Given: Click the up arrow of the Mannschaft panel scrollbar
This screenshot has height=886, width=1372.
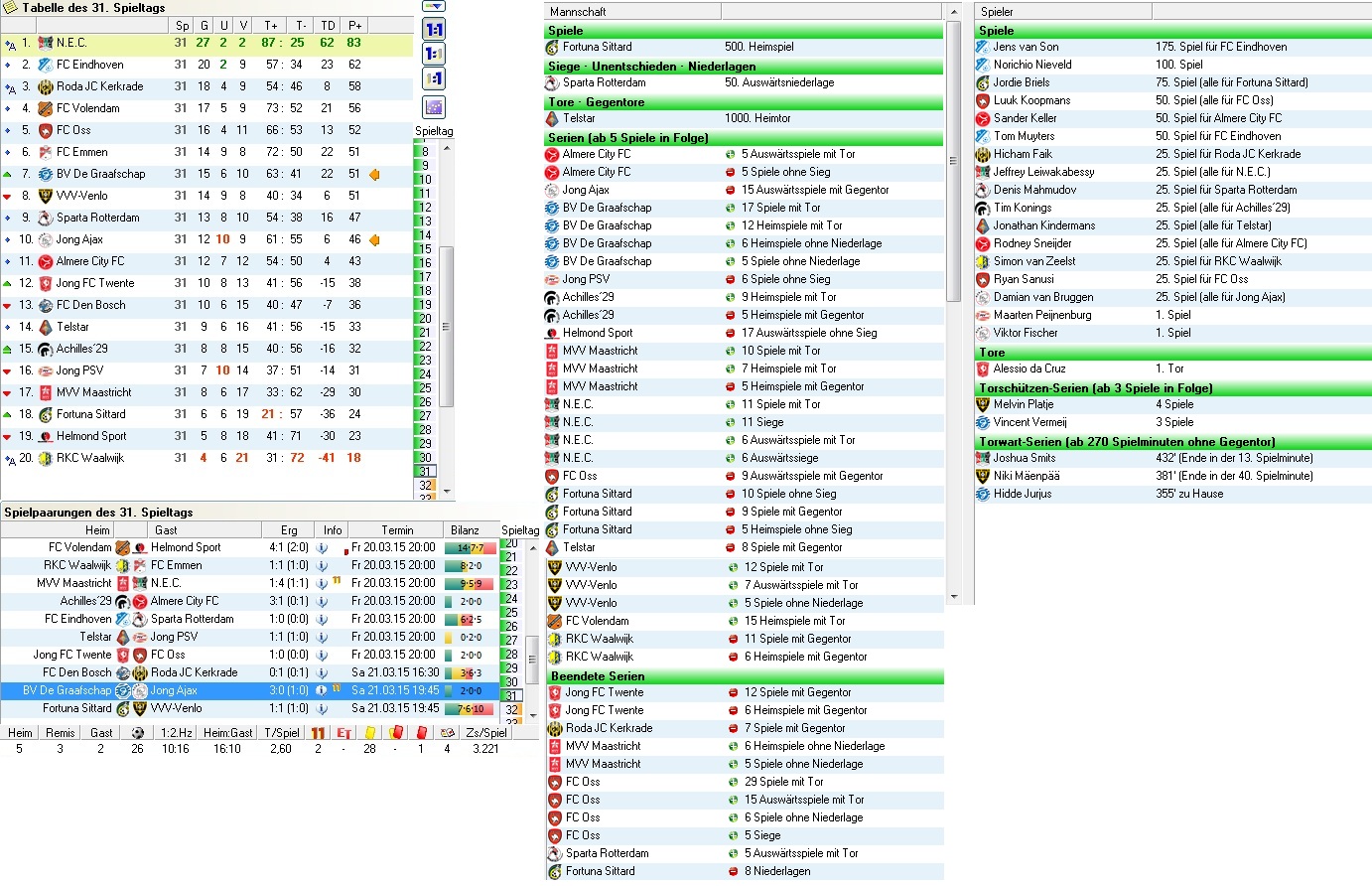Looking at the screenshot, I should 954,12.
